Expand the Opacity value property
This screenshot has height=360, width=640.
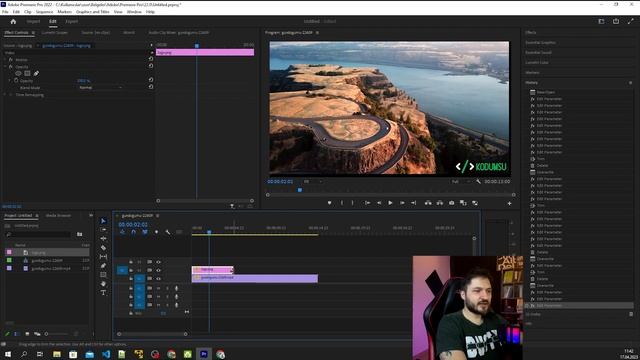click(x=10, y=80)
